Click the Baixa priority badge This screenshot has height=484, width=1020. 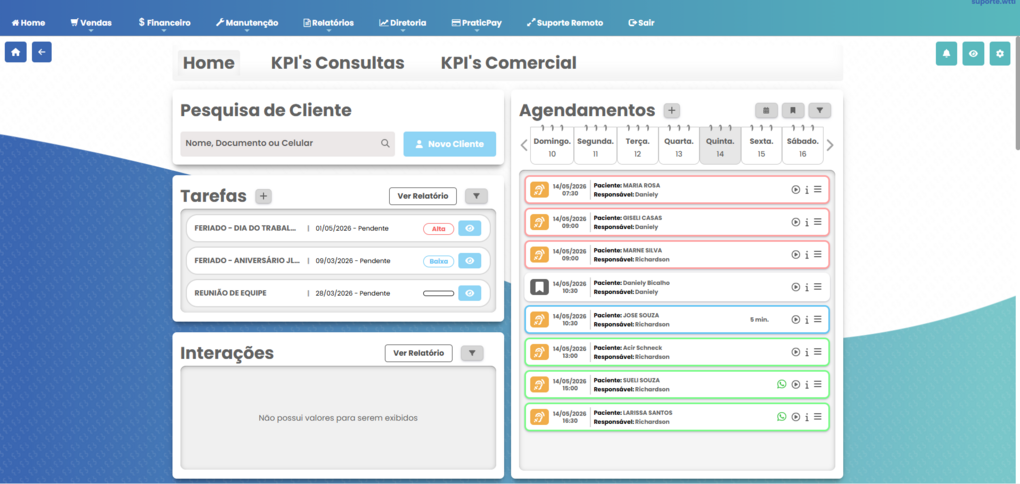click(x=438, y=262)
